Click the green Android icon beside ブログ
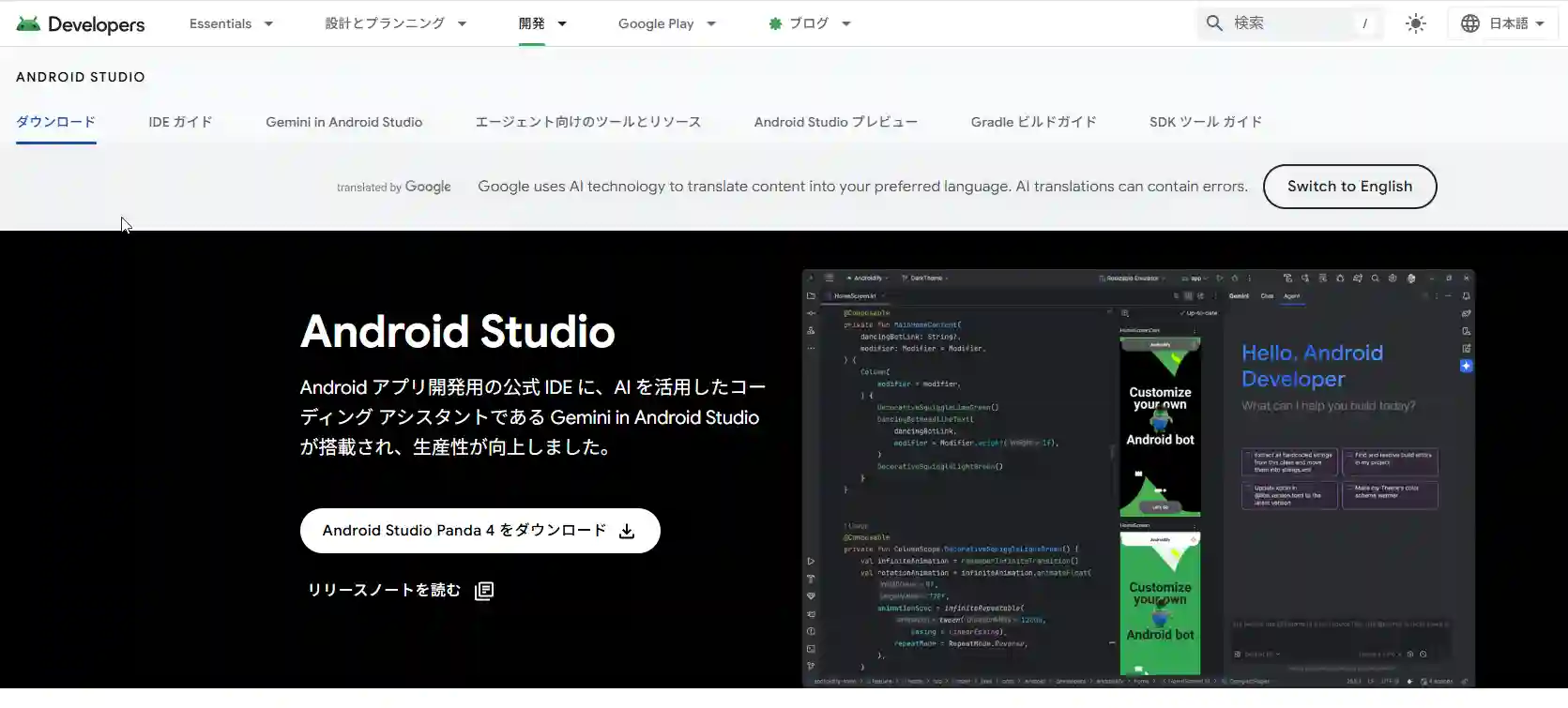The width and height of the screenshot is (1568, 708). (775, 23)
